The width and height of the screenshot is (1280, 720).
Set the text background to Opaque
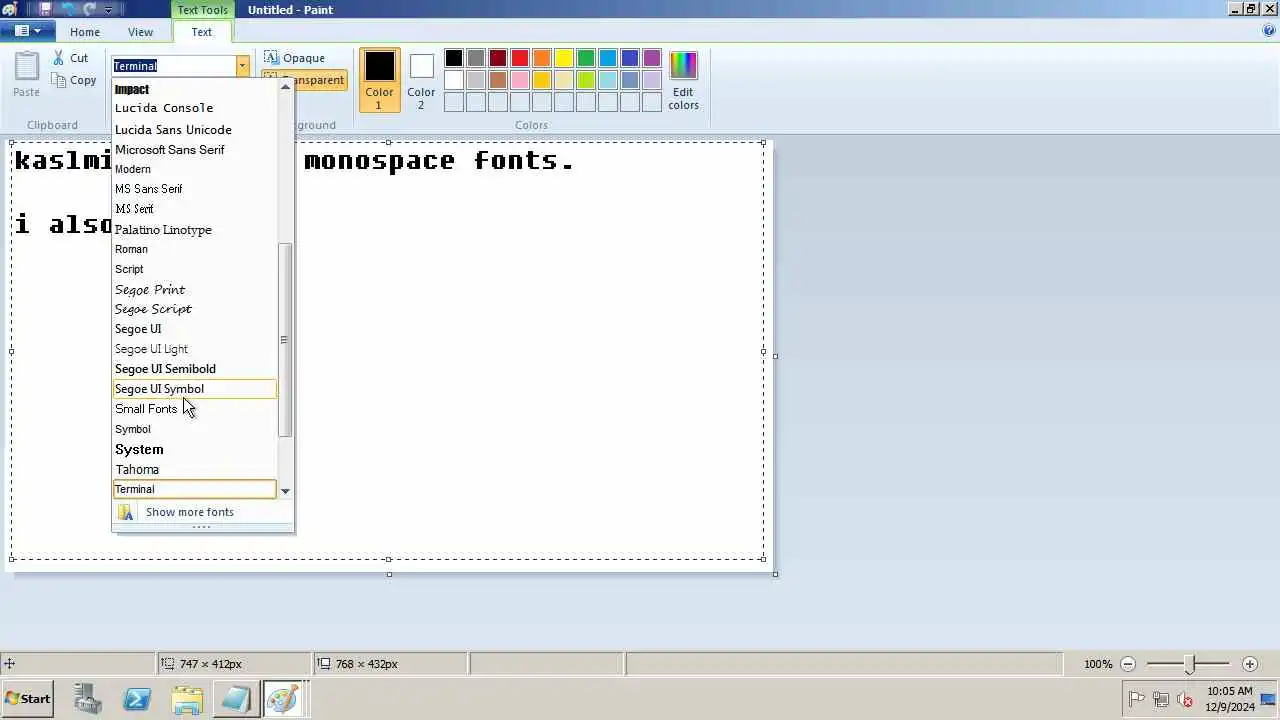pos(295,58)
